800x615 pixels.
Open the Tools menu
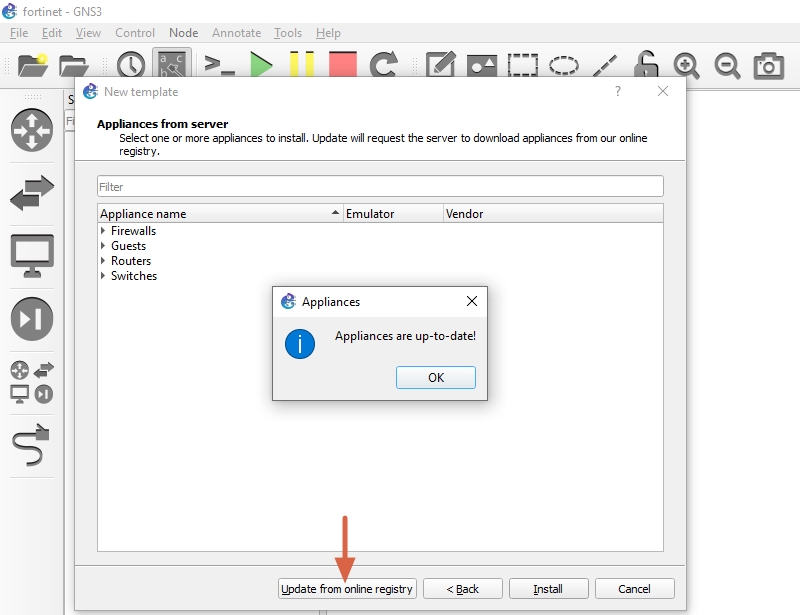click(x=288, y=33)
